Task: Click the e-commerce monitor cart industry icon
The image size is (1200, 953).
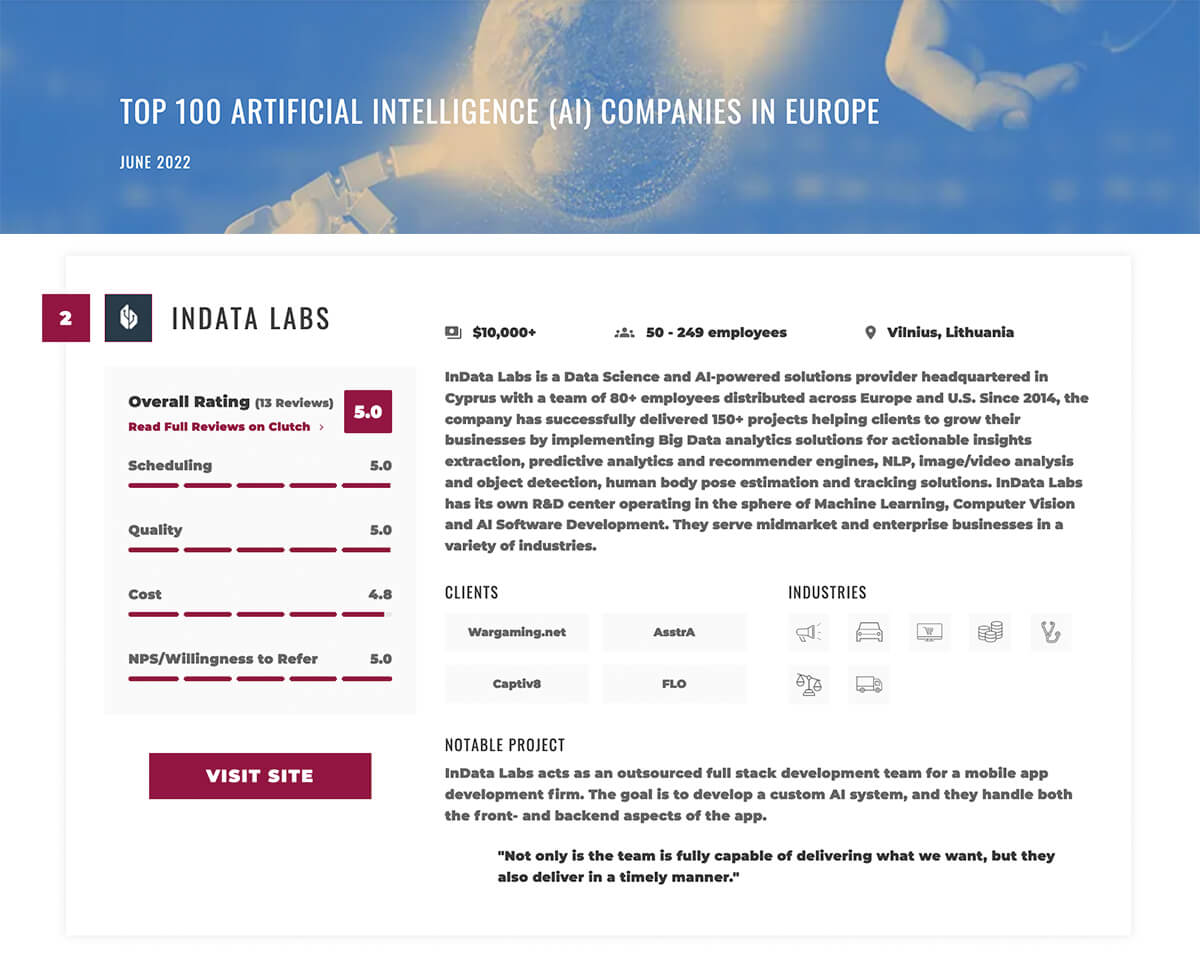Action: 930,632
